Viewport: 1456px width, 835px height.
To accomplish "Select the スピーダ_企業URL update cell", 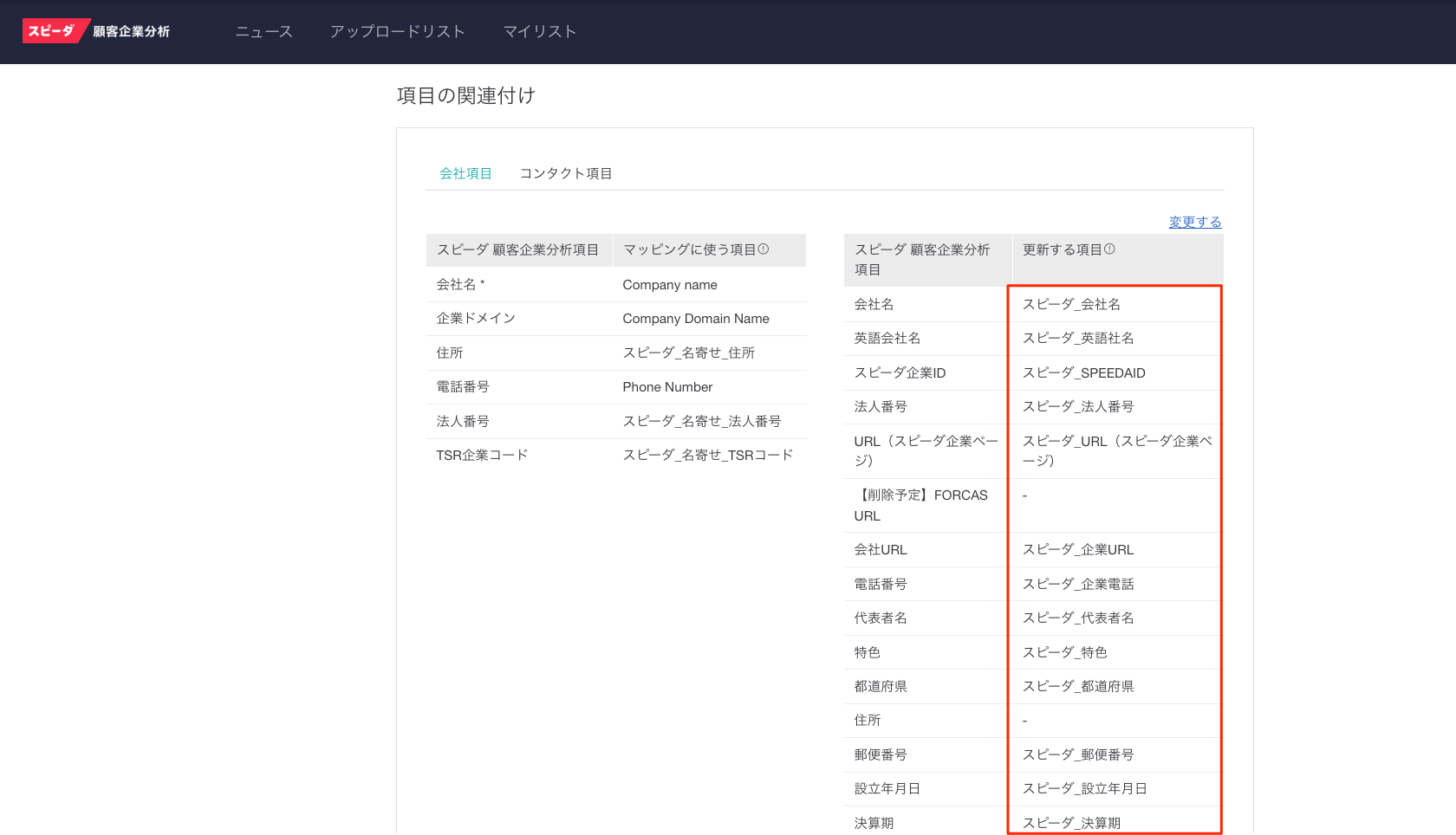I will pos(1077,550).
